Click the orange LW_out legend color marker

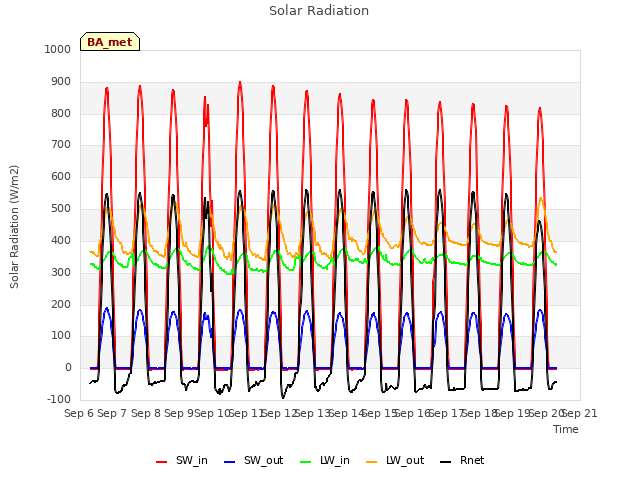[372, 462]
